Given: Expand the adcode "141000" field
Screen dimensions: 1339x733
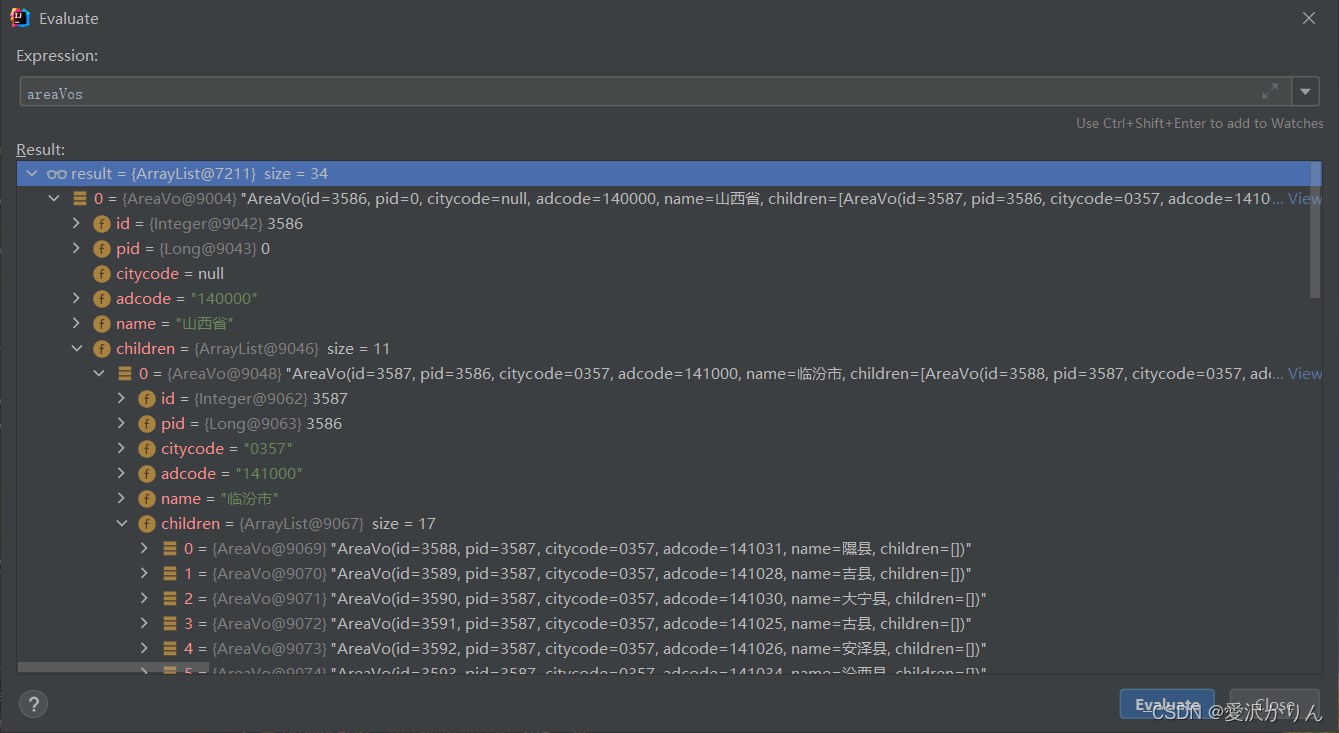Looking at the screenshot, I should tap(122, 474).
